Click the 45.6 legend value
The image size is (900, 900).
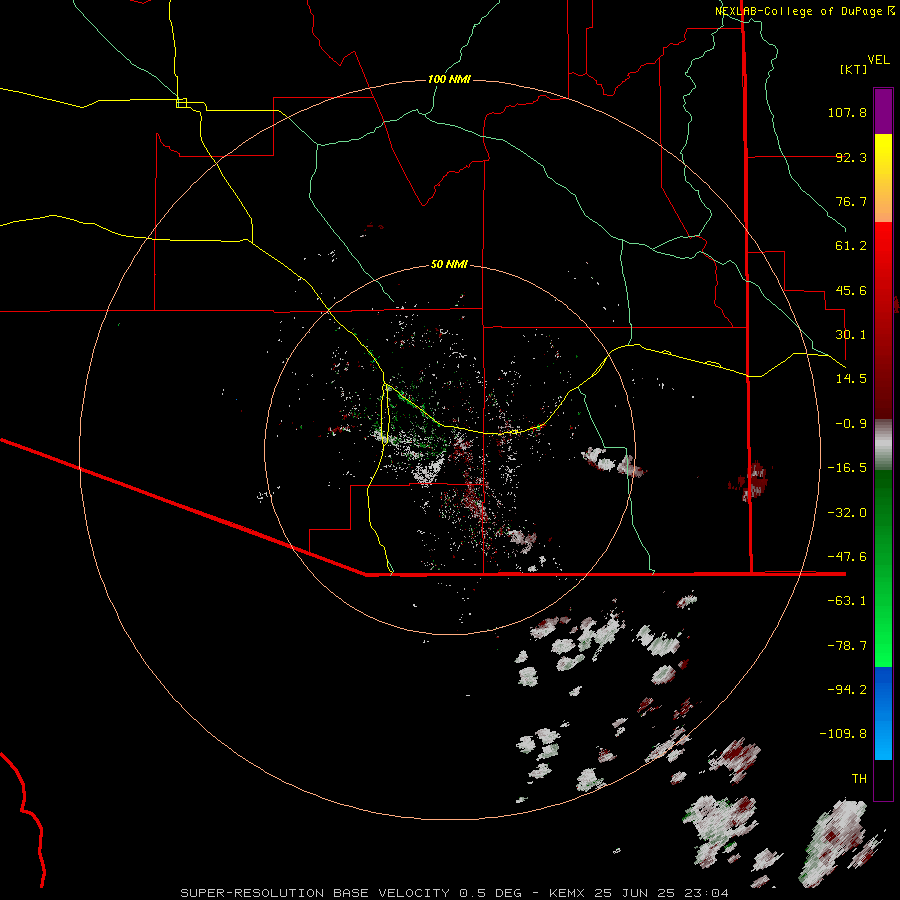point(851,290)
